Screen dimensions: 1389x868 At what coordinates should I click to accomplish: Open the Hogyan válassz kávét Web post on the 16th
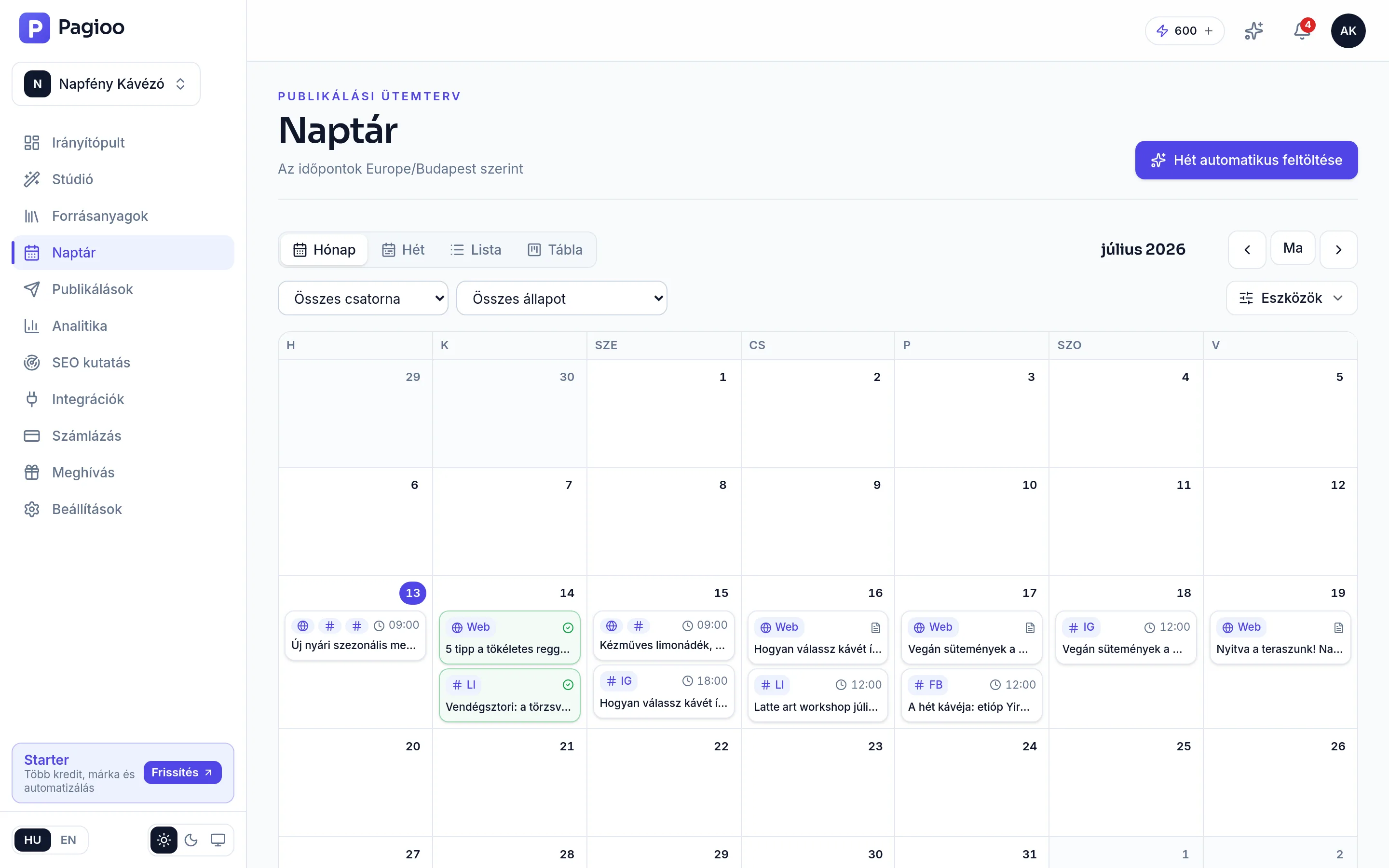(x=817, y=637)
